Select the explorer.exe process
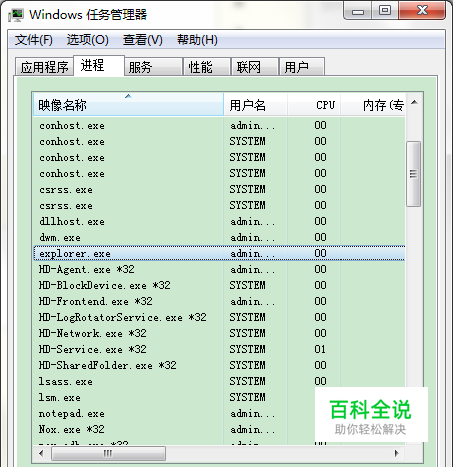The height and width of the screenshot is (467, 453). pos(219,253)
